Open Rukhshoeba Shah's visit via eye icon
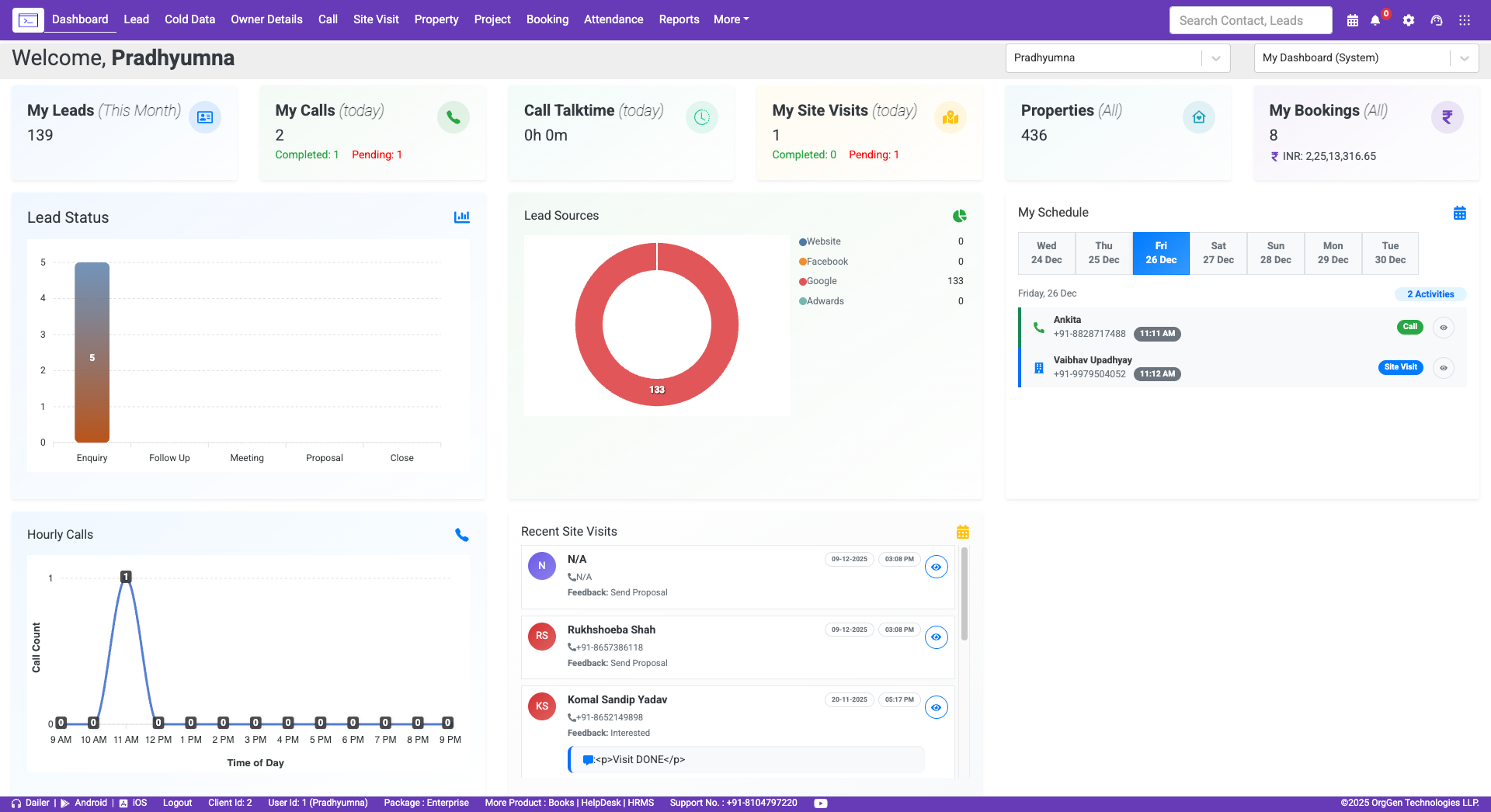The width and height of the screenshot is (1491, 812). tap(936, 637)
